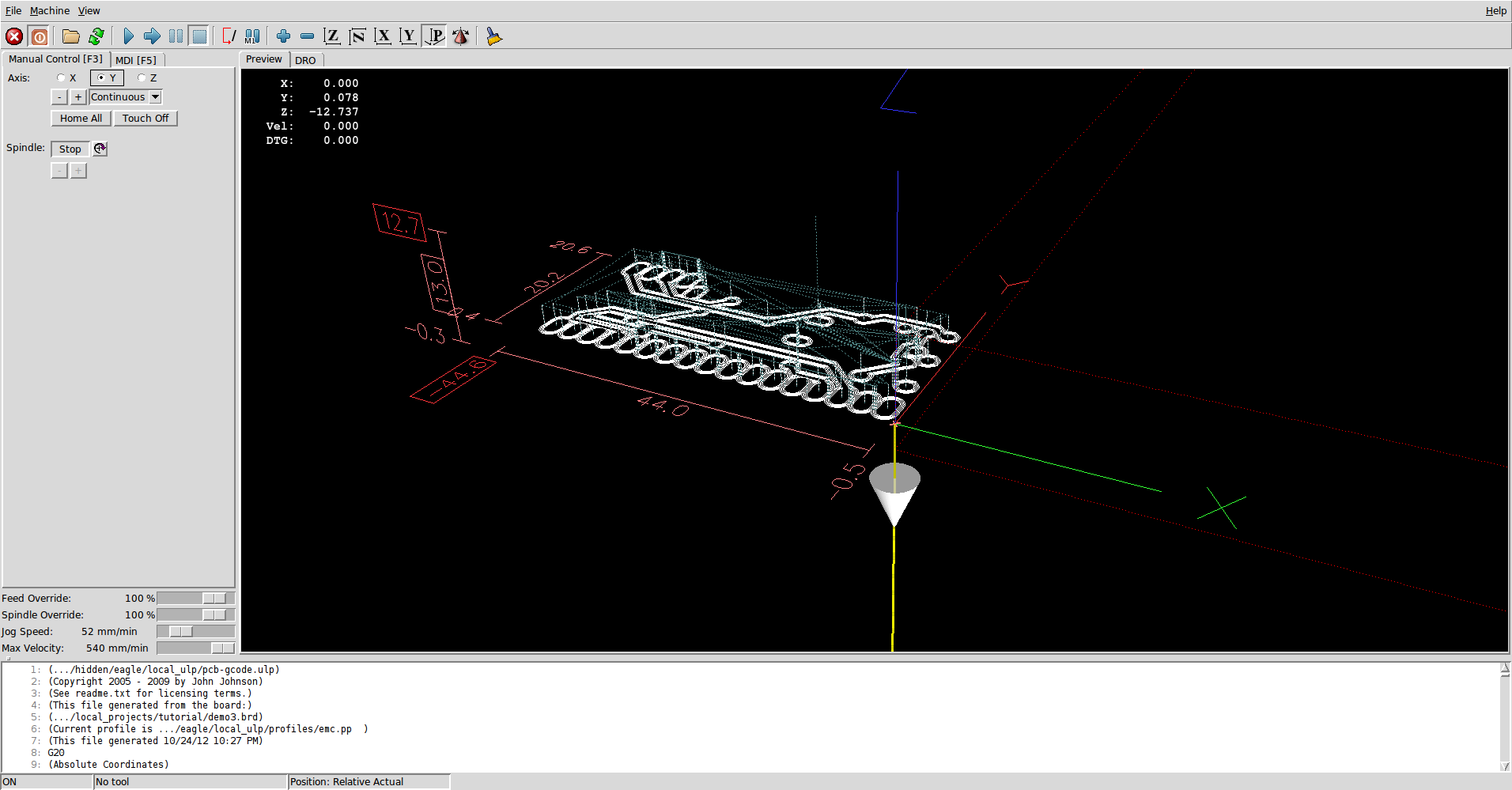Toggle perspective view P icon
Viewport: 1512px width, 790px height.
[x=435, y=36]
